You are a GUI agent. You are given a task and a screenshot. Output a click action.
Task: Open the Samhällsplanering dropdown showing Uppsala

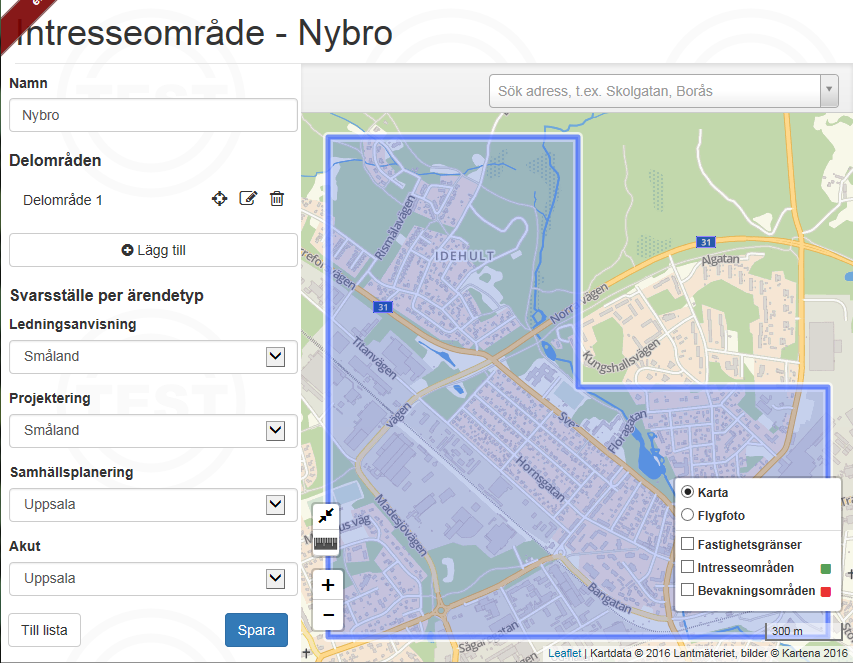[152, 504]
